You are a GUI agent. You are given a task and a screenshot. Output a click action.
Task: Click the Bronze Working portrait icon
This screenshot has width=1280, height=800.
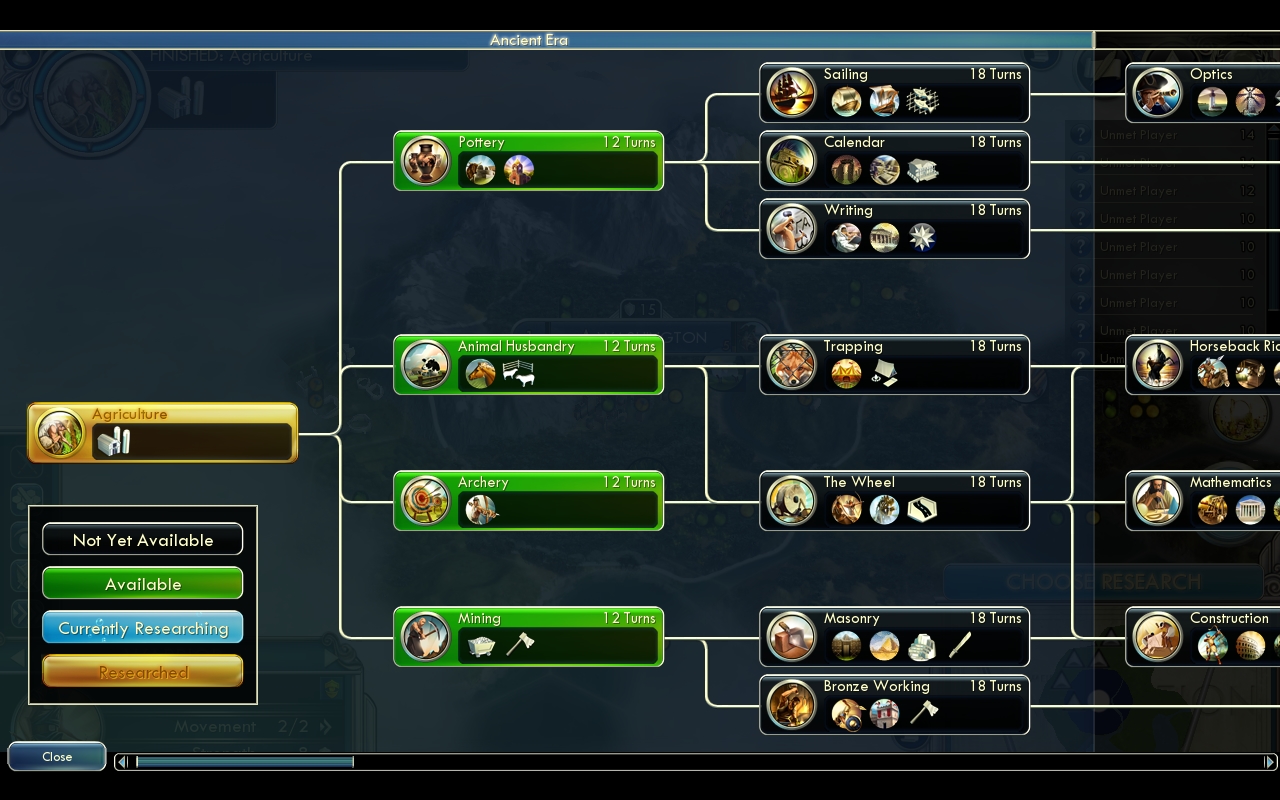coord(791,705)
